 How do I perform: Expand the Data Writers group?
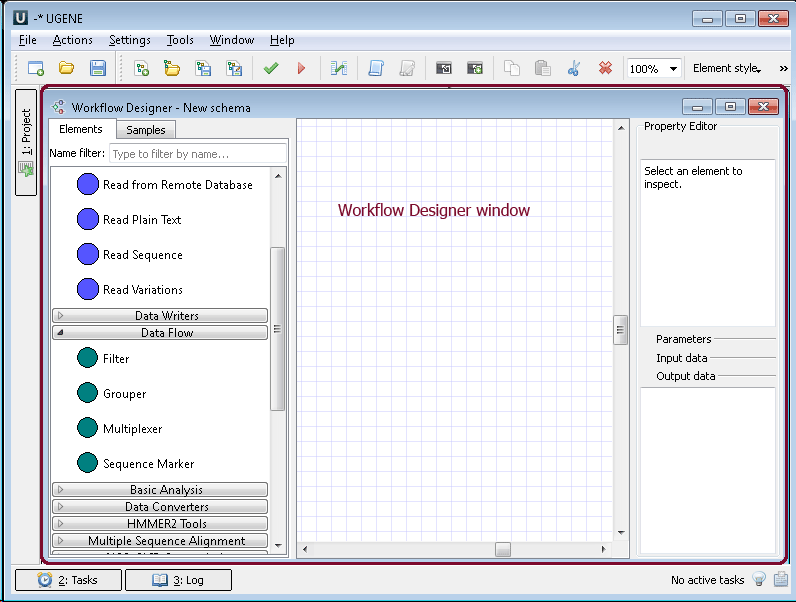pyautogui.click(x=160, y=315)
